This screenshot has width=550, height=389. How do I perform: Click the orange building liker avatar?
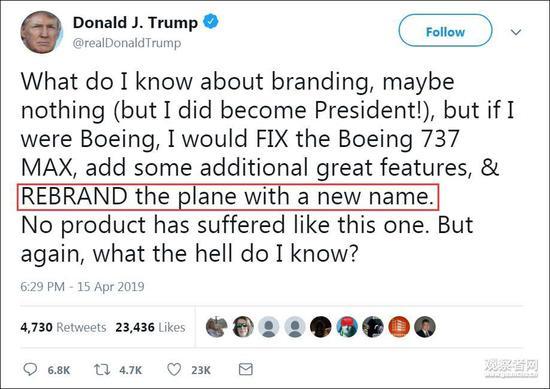pyautogui.click(x=399, y=327)
